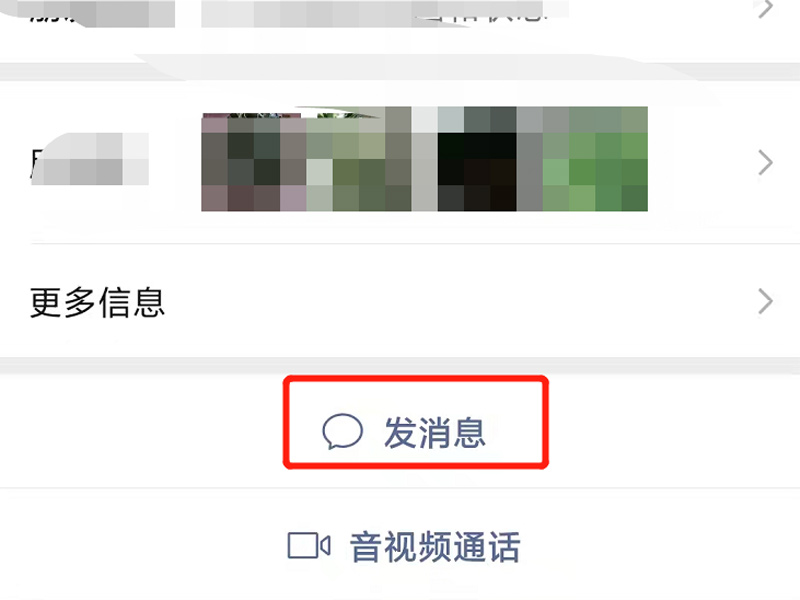Send a message via 发消息 text
The width and height of the screenshot is (800, 600).
point(434,433)
